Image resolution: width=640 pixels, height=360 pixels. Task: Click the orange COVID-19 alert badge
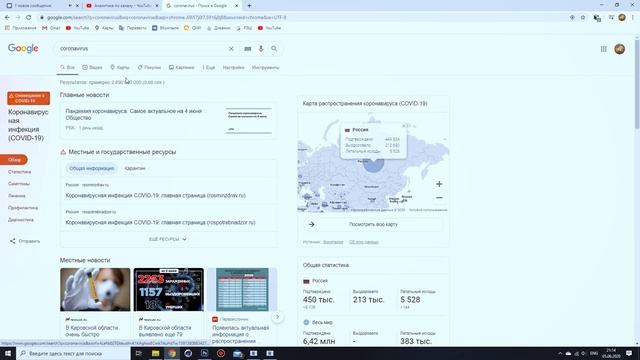pos(29,98)
